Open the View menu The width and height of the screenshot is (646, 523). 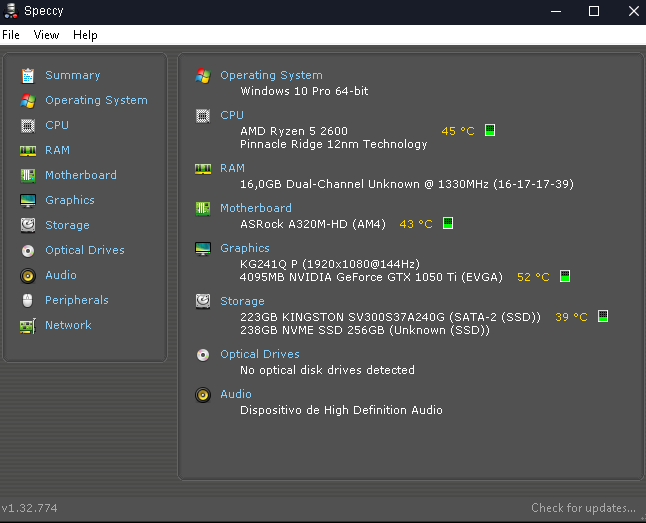[x=46, y=35]
